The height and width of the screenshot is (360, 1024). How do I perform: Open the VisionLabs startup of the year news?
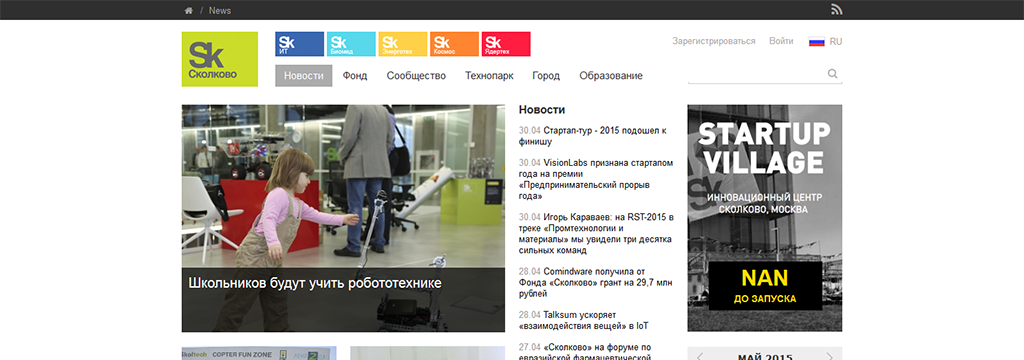(x=596, y=179)
